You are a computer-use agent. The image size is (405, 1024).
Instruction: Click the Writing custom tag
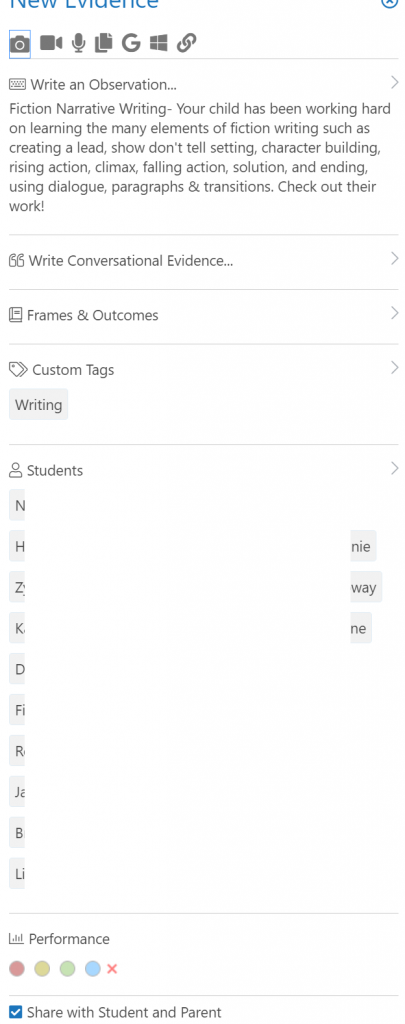tap(39, 405)
